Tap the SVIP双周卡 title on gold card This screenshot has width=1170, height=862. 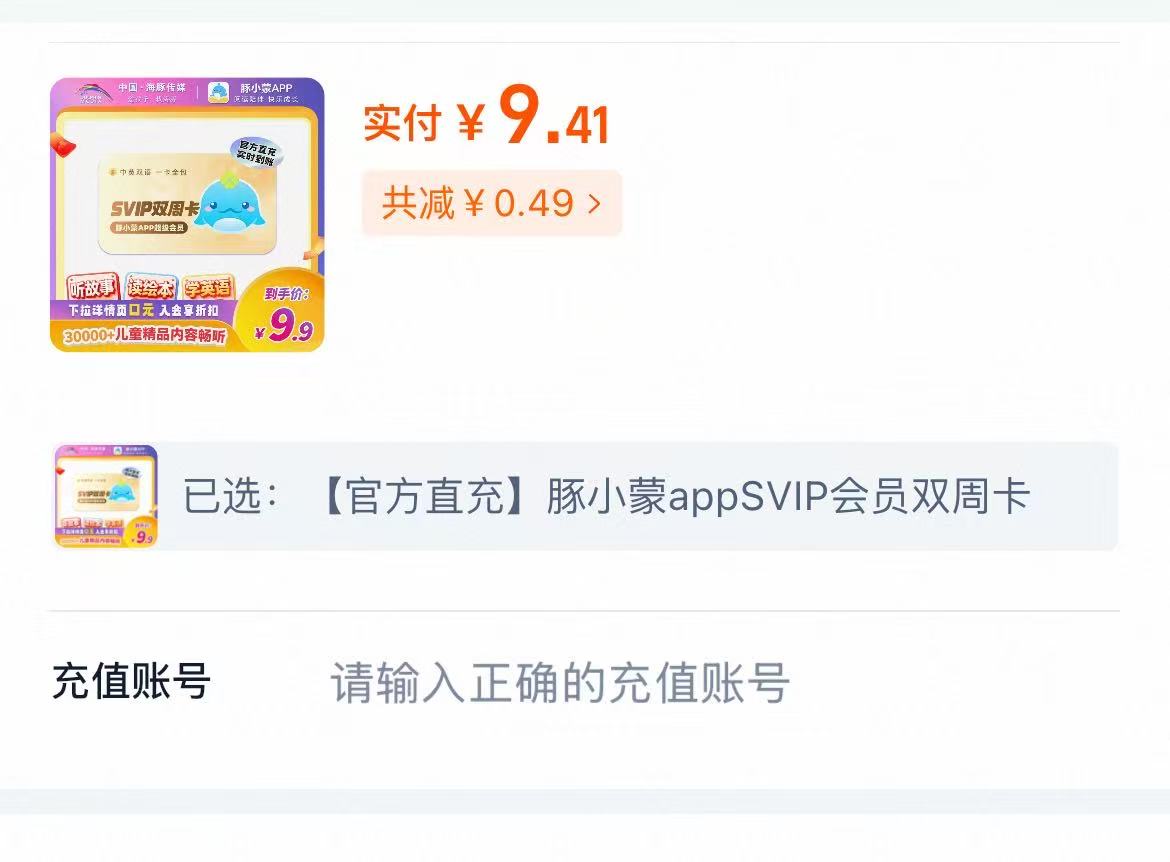coord(154,209)
